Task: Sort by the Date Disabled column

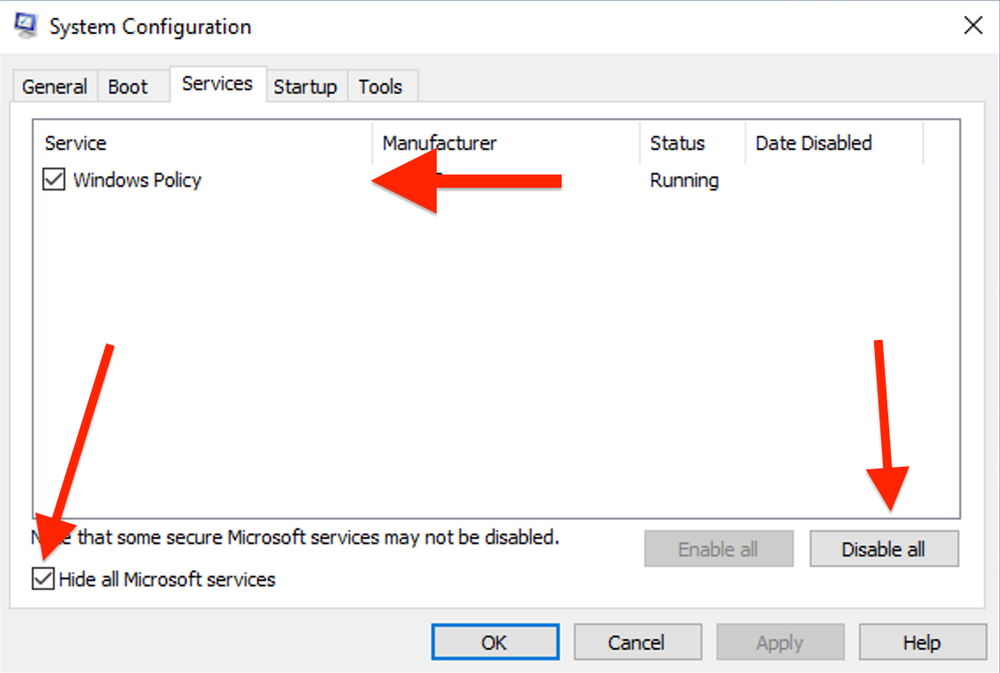Action: pyautogui.click(x=813, y=143)
